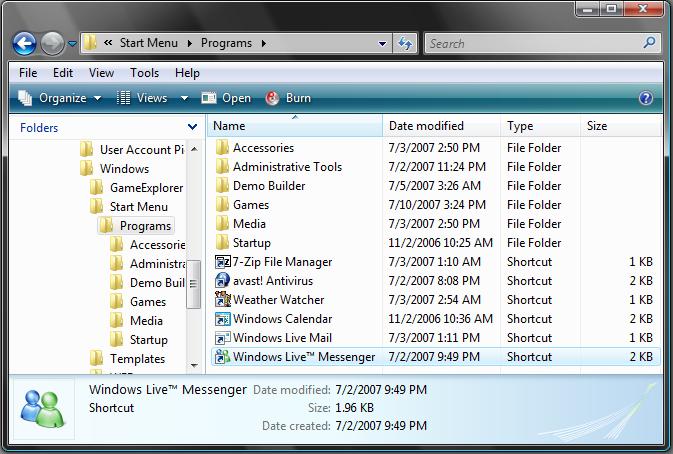Click the Forward navigation arrow button

tap(52, 44)
